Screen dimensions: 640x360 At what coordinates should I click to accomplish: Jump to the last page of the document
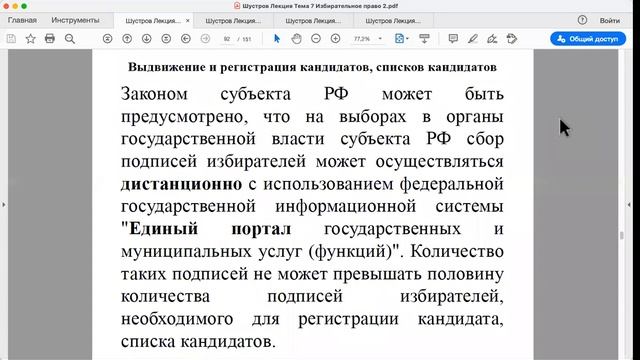[x=166, y=39]
